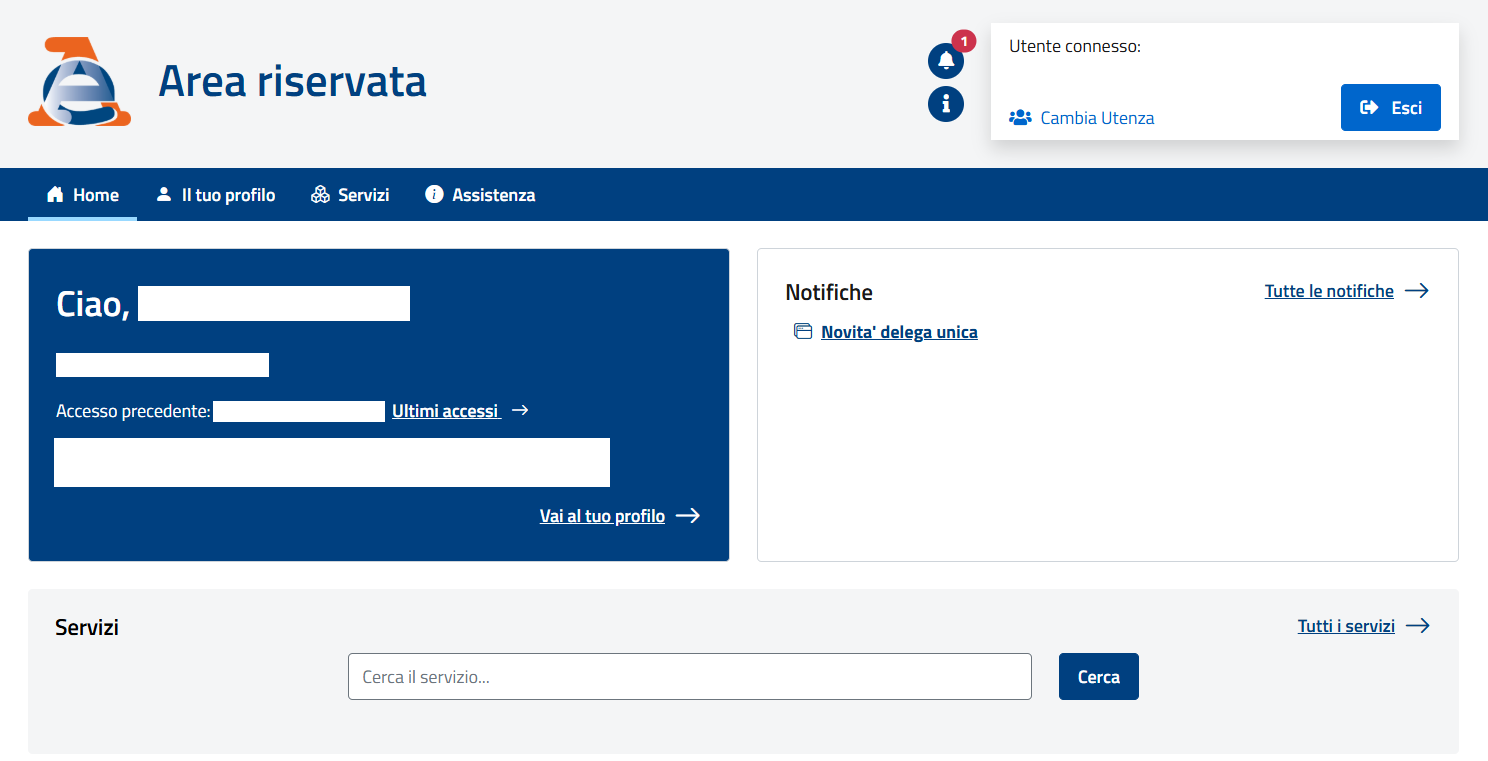Go to the Servizi menu item
Image resolution: width=1488 pixels, height=761 pixels.
(363, 195)
